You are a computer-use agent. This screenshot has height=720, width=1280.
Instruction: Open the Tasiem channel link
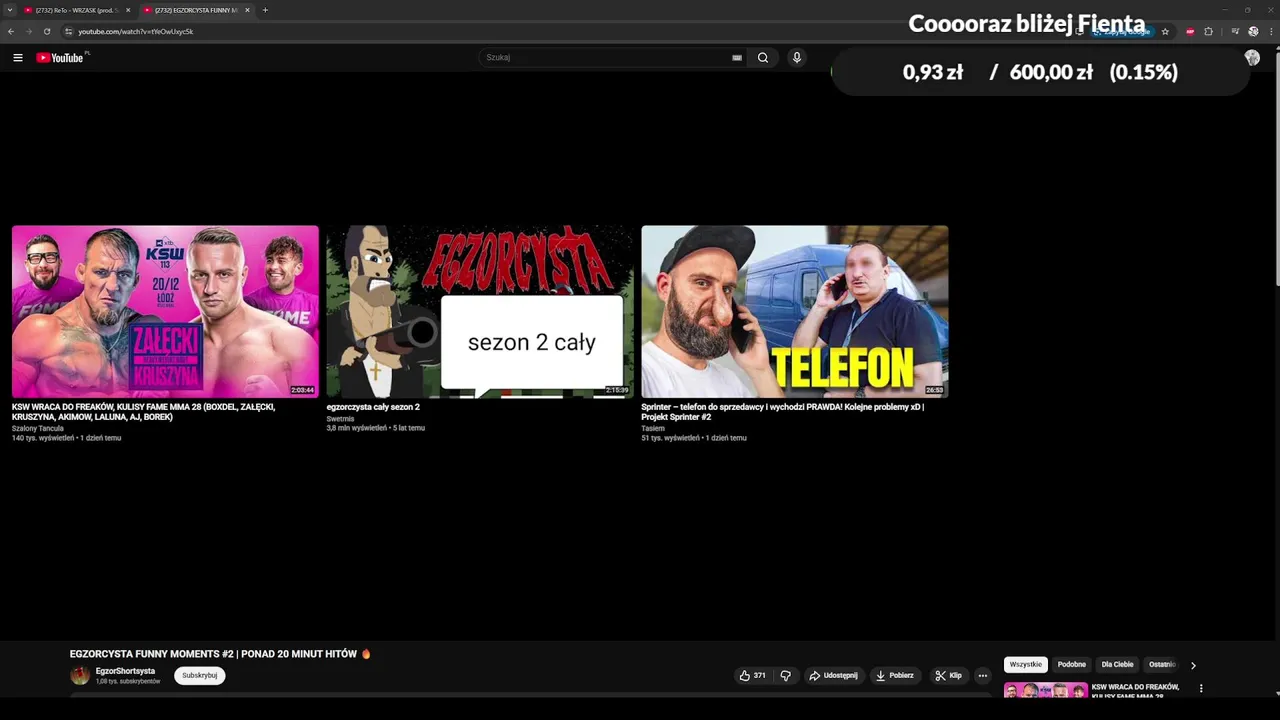coord(653,428)
